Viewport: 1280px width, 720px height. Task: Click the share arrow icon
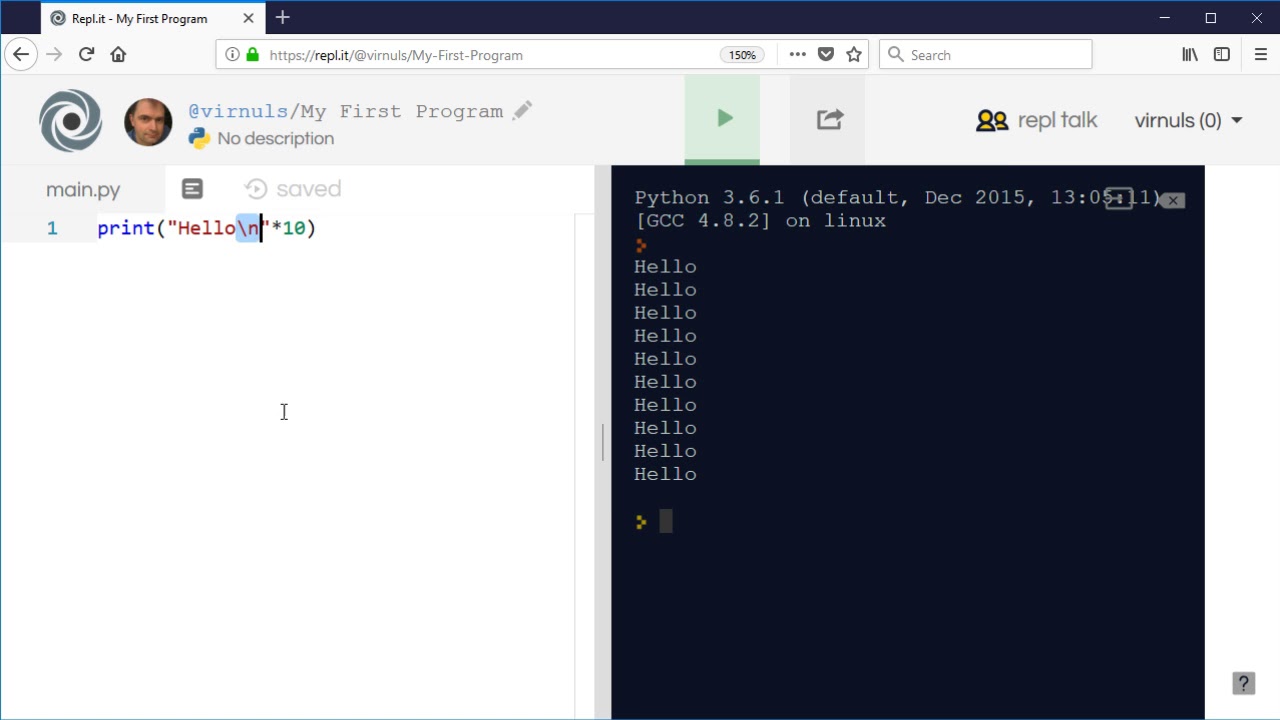click(829, 119)
